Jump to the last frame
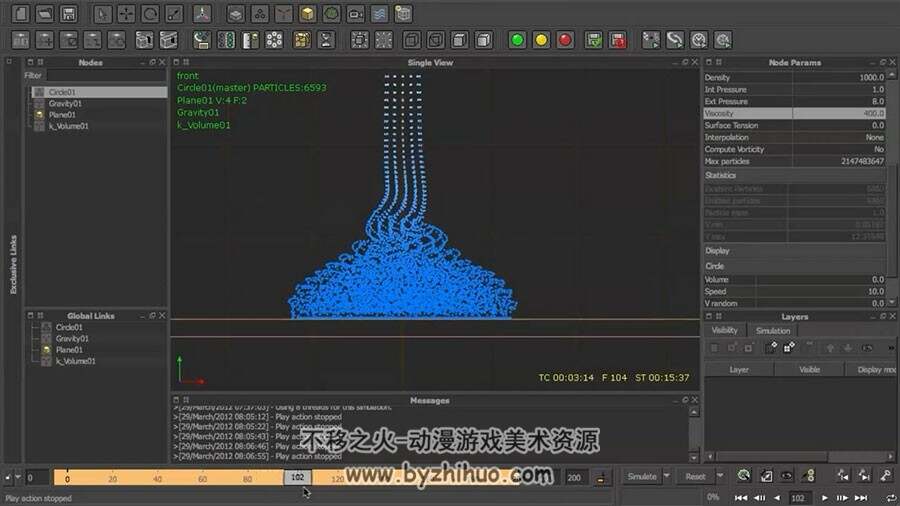 [861, 498]
